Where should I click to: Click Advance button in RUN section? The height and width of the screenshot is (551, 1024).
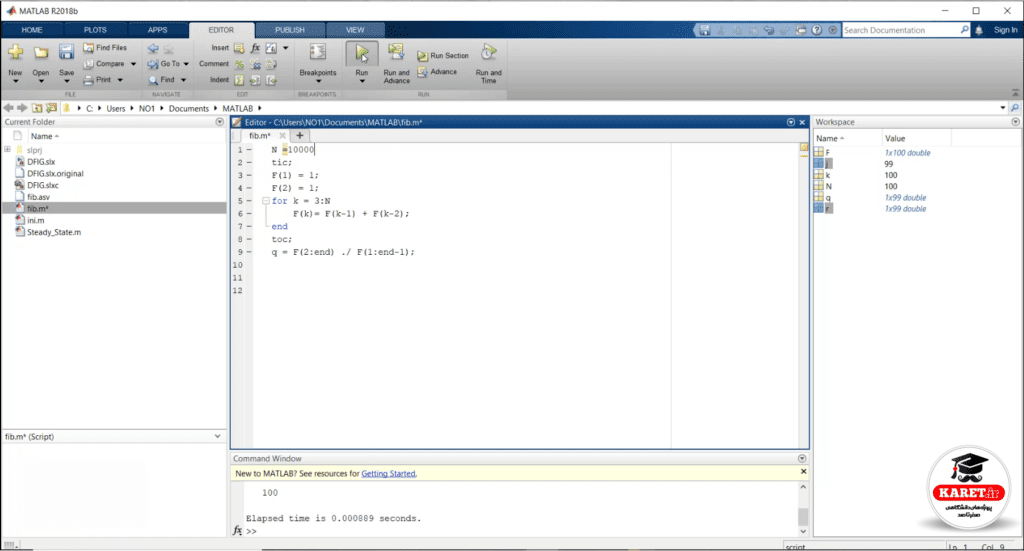(437, 72)
